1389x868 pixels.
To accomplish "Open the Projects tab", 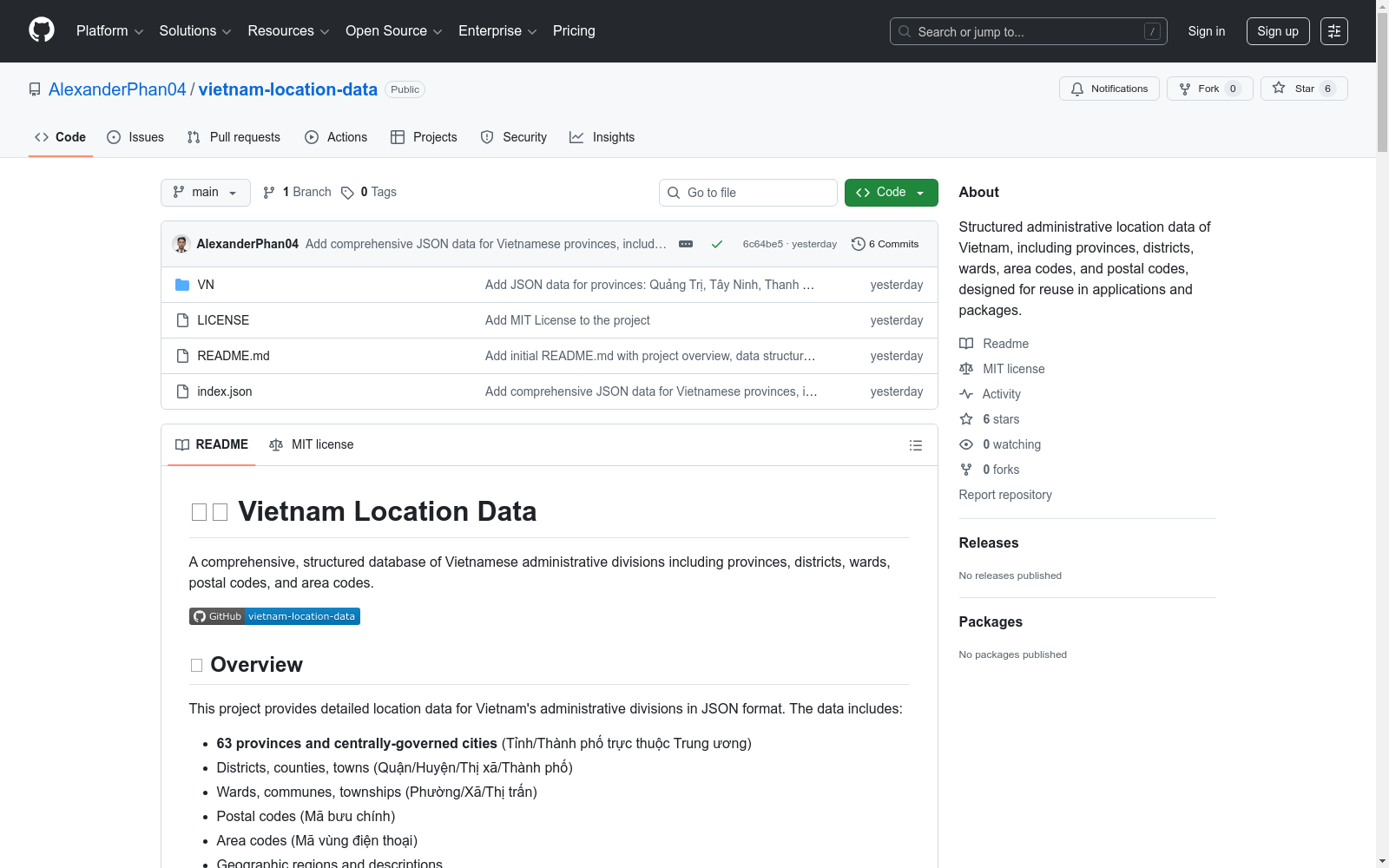I will pyautogui.click(x=424, y=137).
